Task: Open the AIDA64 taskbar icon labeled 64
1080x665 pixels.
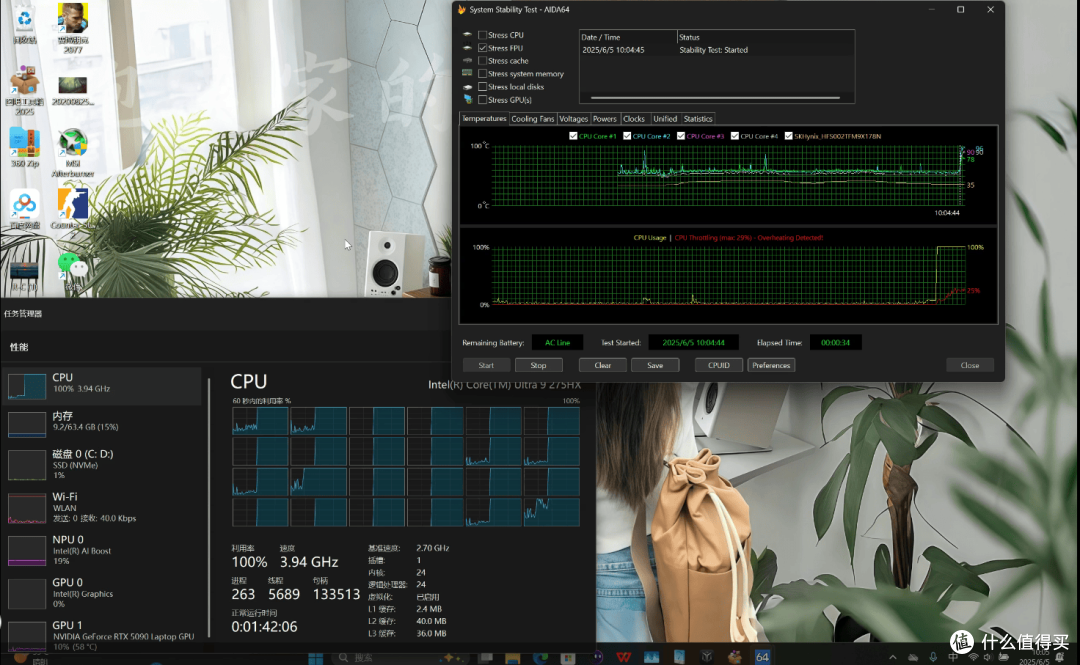Action: coord(762,657)
